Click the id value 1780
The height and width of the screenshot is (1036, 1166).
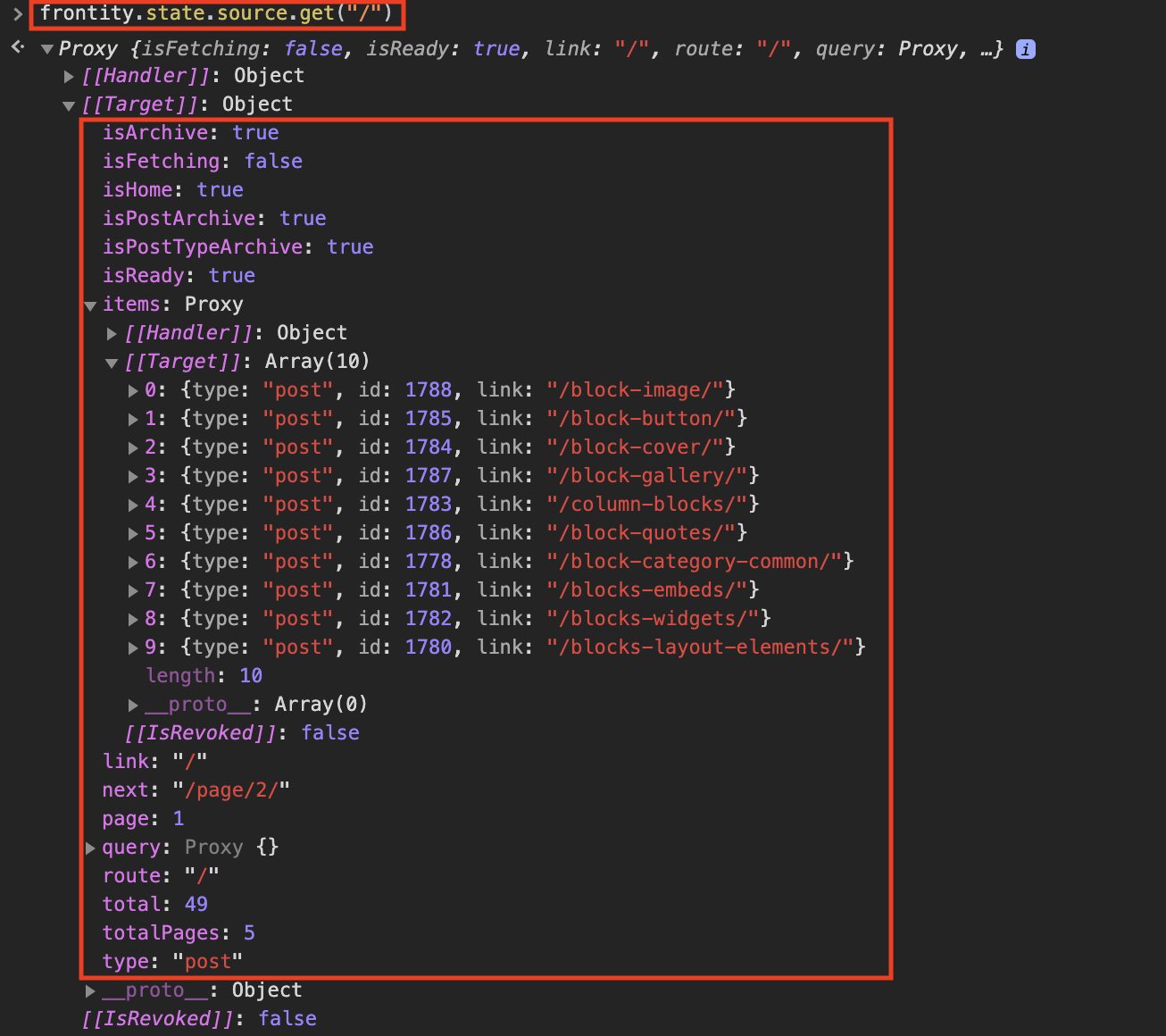point(429,647)
